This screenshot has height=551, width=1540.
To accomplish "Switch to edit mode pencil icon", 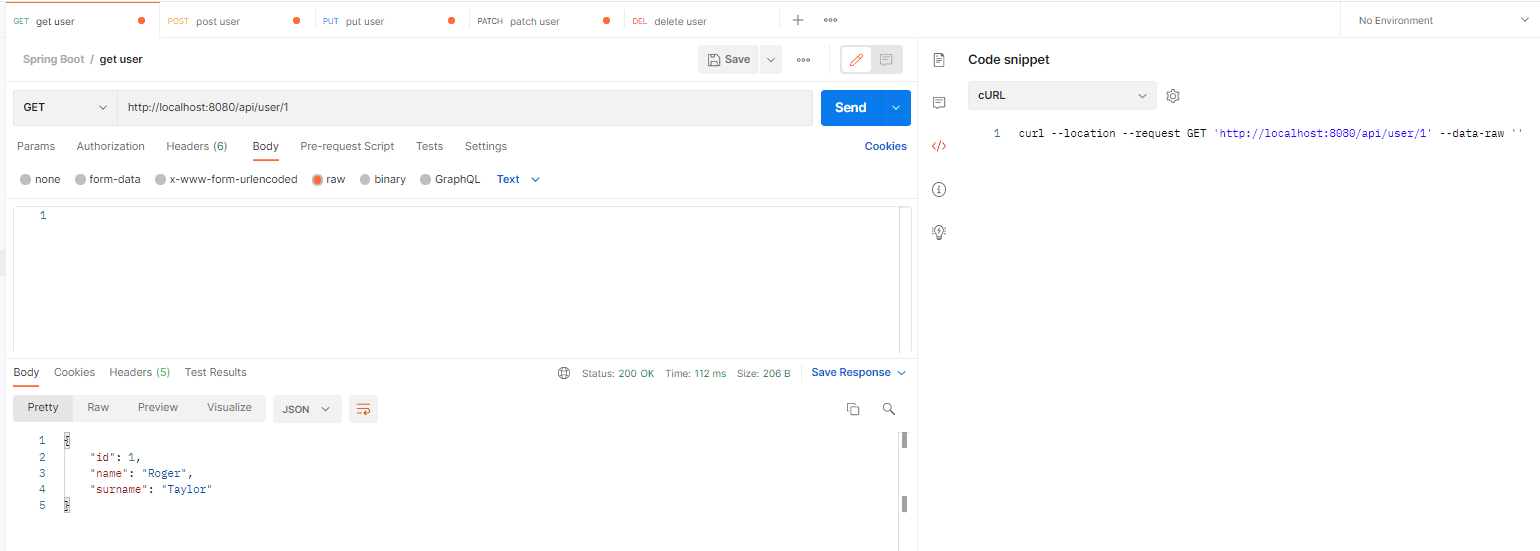I will click(856, 60).
